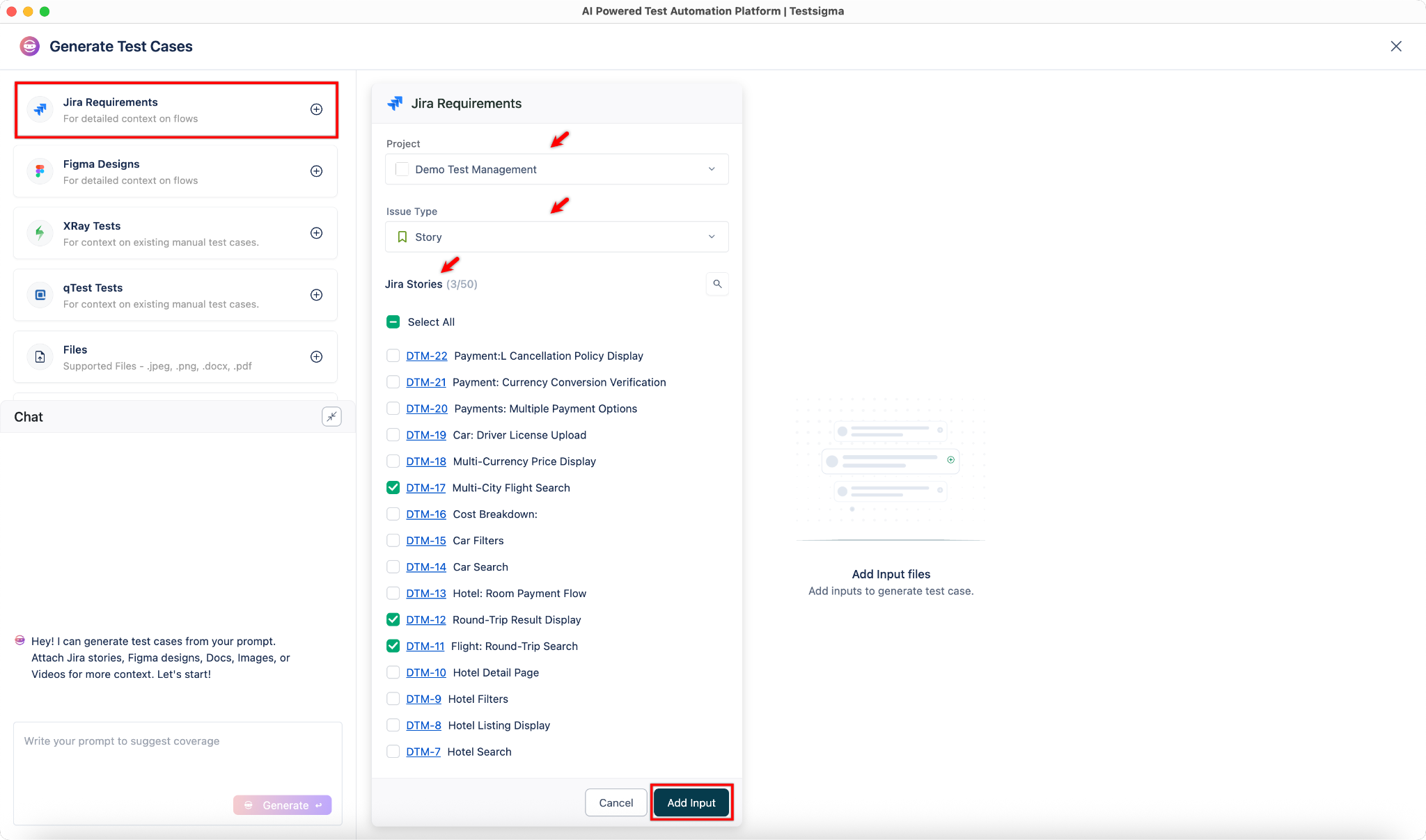Viewport: 1426px width, 840px height.
Task: Select the Jira Requirements source card
Action: (x=176, y=110)
